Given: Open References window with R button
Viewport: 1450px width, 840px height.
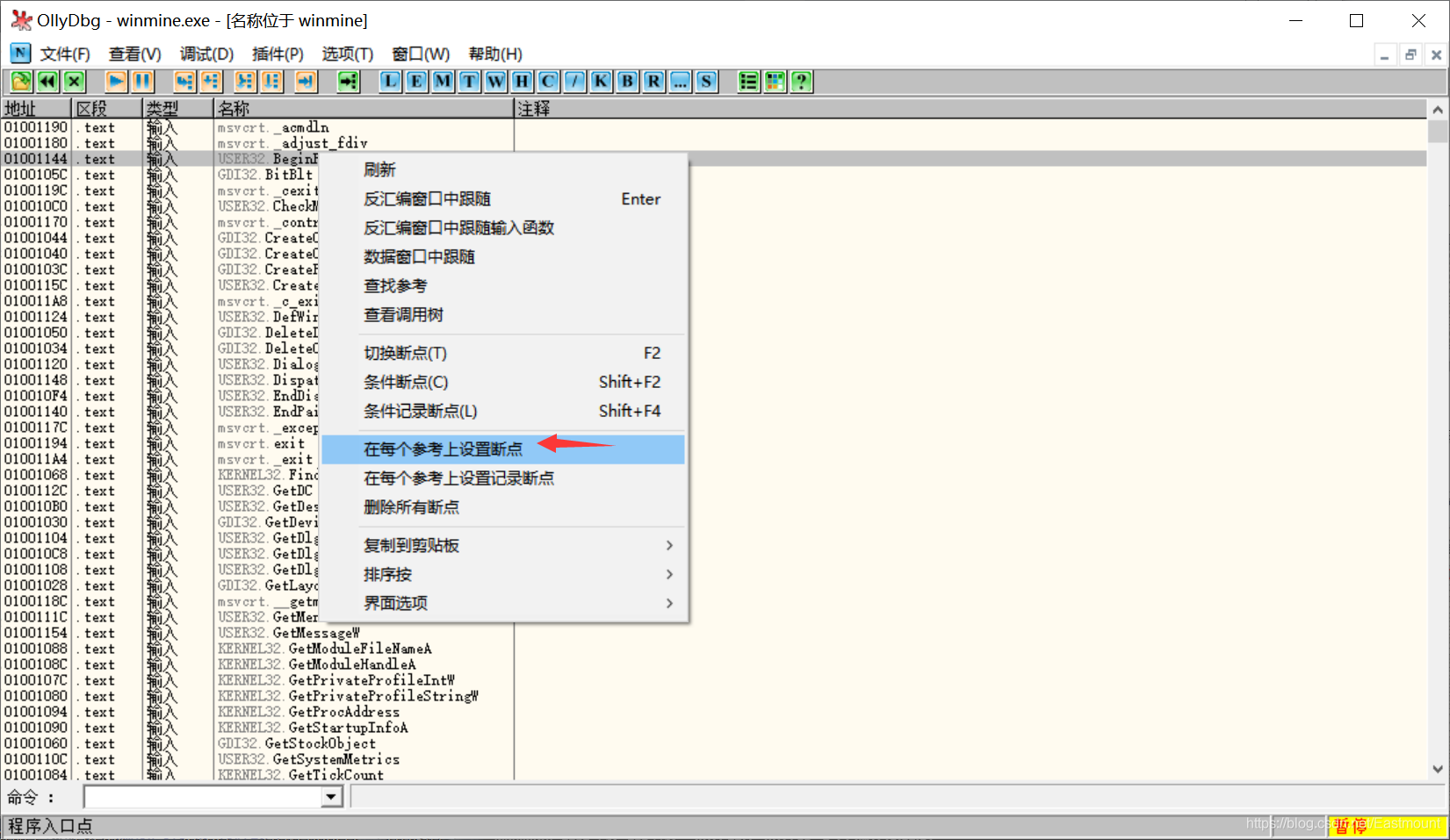Looking at the screenshot, I should coord(653,82).
